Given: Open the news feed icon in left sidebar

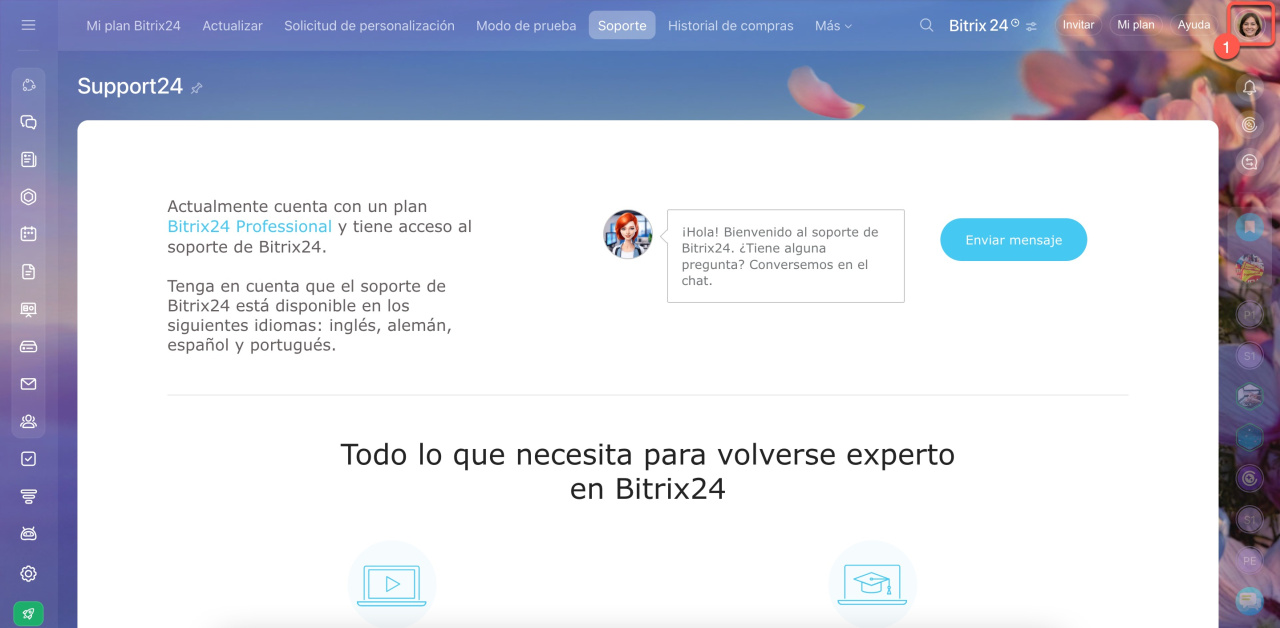Looking at the screenshot, I should coord(28,159).
